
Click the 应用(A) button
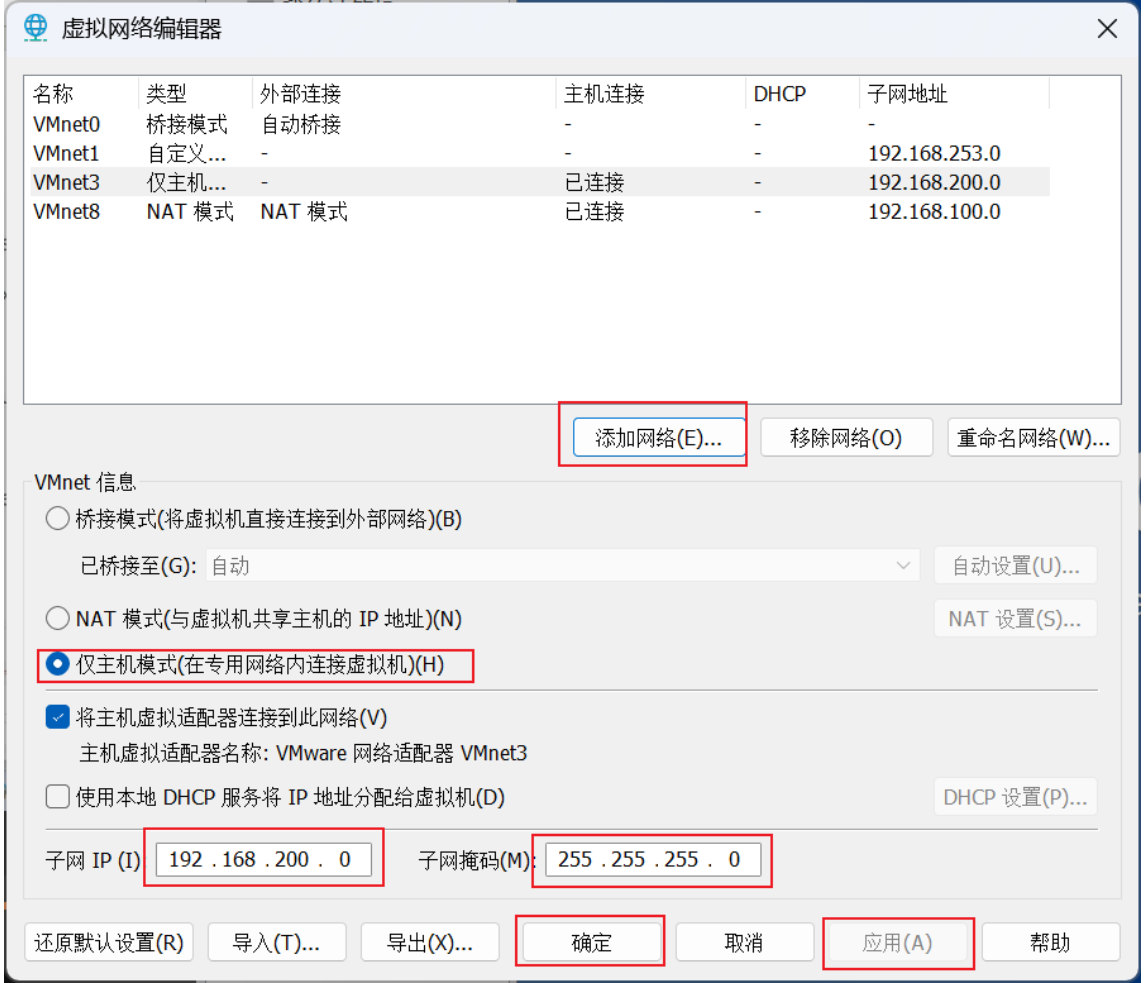[898, 942]
